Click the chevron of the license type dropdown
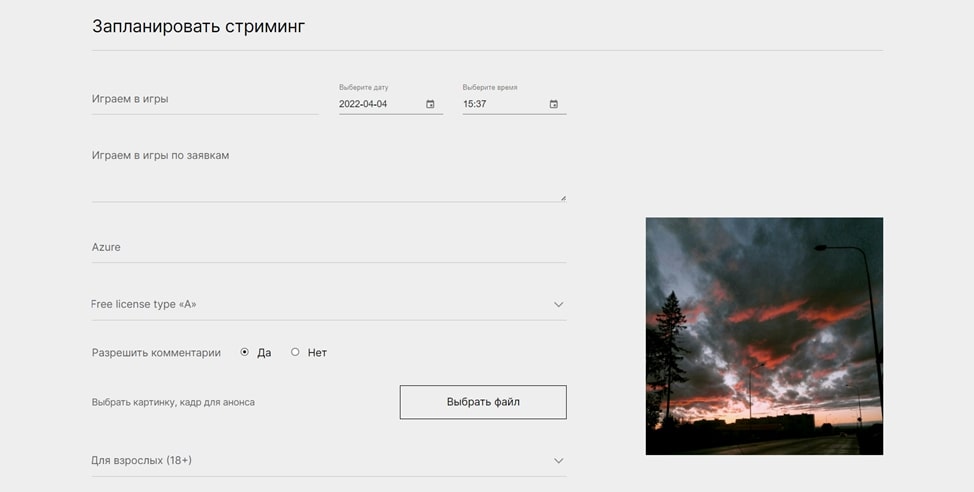The image size is (974, 492). click(x=558, y=304)
